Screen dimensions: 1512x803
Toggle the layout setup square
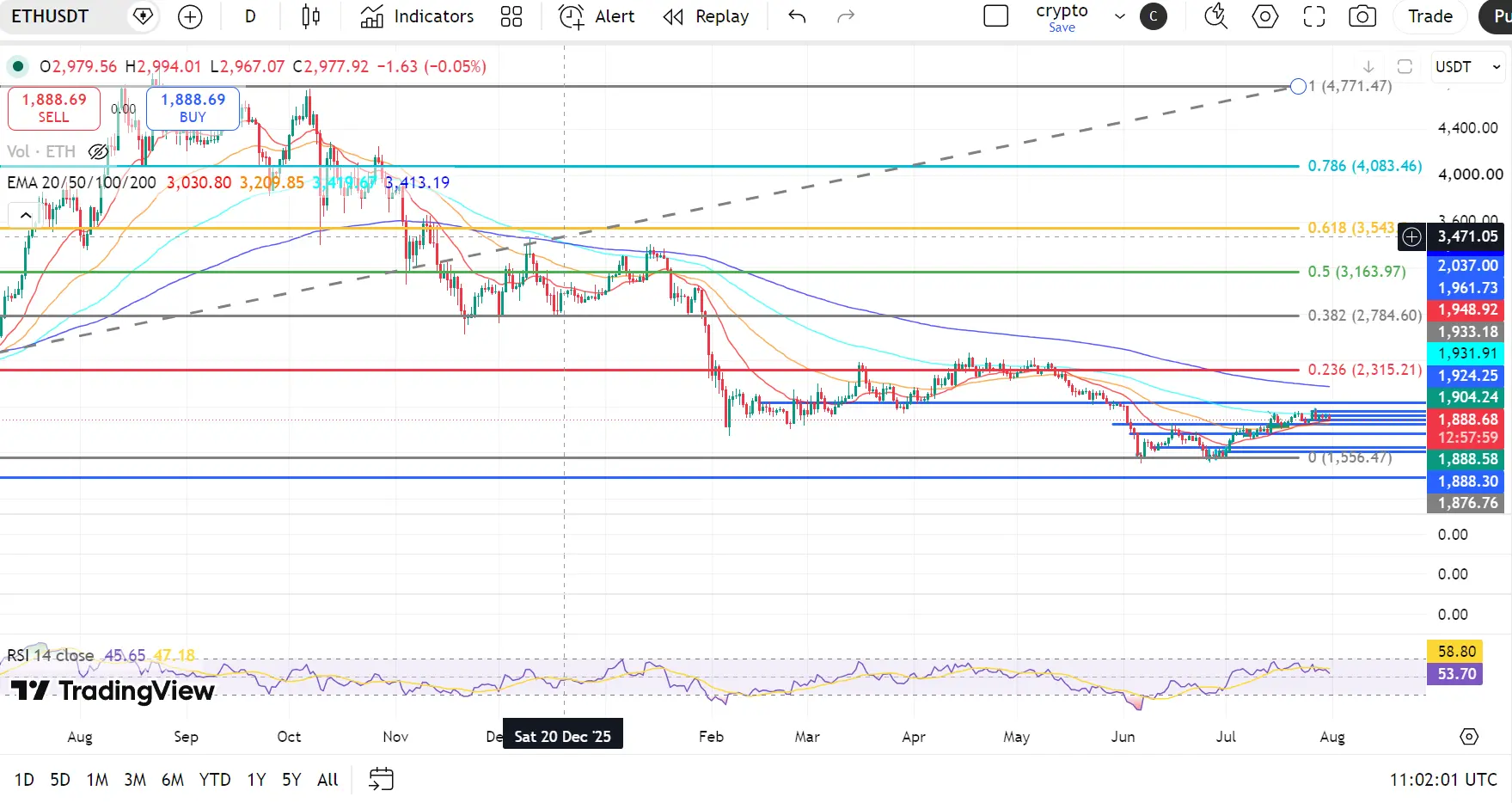pos(995,16)
